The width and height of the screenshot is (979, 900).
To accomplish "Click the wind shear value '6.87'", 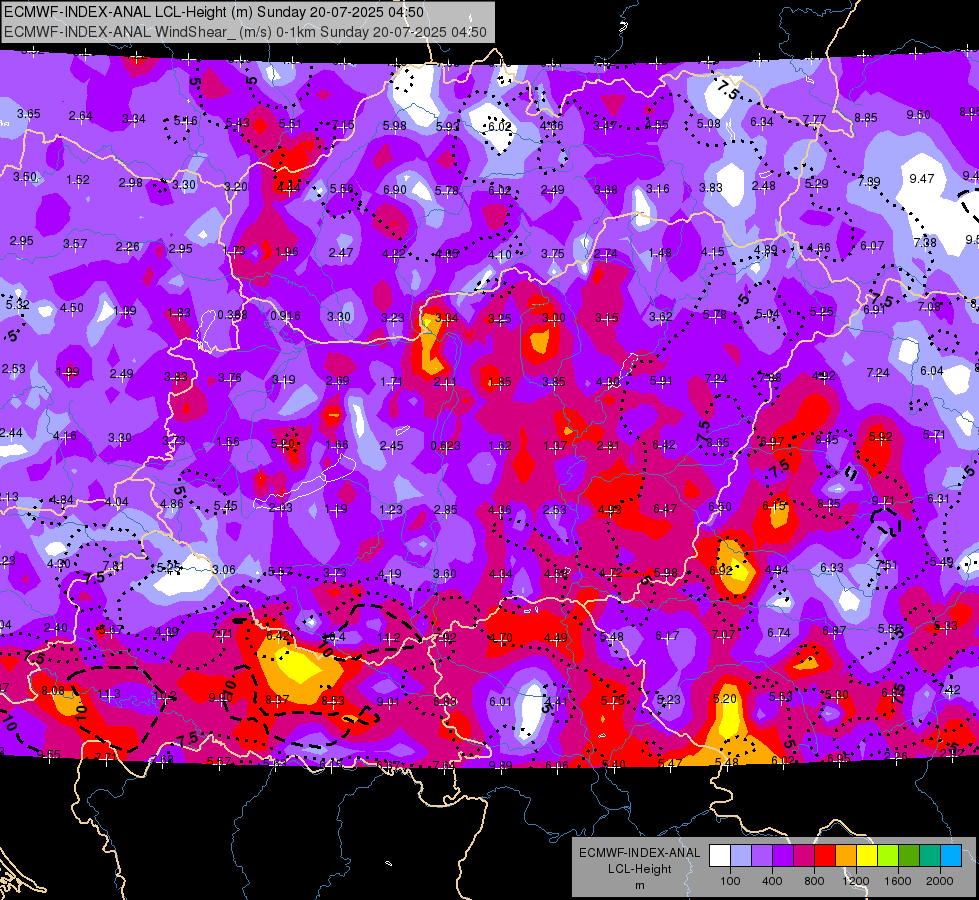I will pos(834,631).
